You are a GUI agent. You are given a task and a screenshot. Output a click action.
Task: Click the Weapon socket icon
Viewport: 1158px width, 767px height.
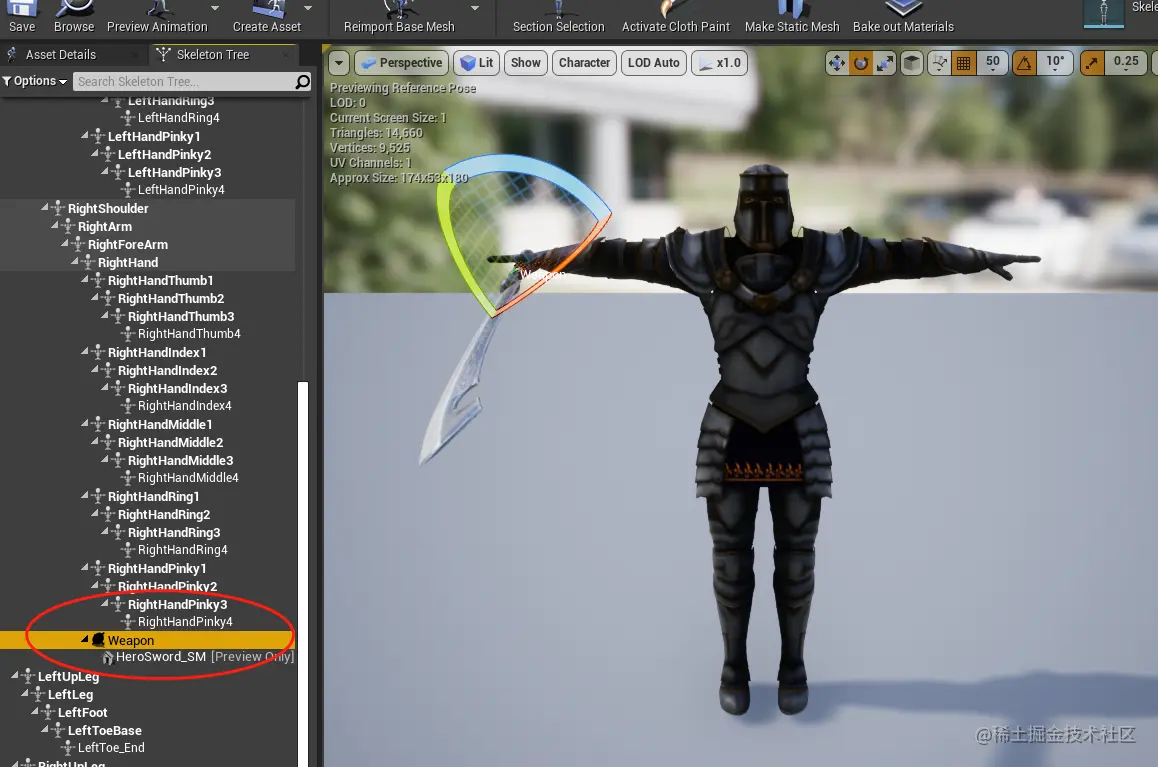pos(98,640)
